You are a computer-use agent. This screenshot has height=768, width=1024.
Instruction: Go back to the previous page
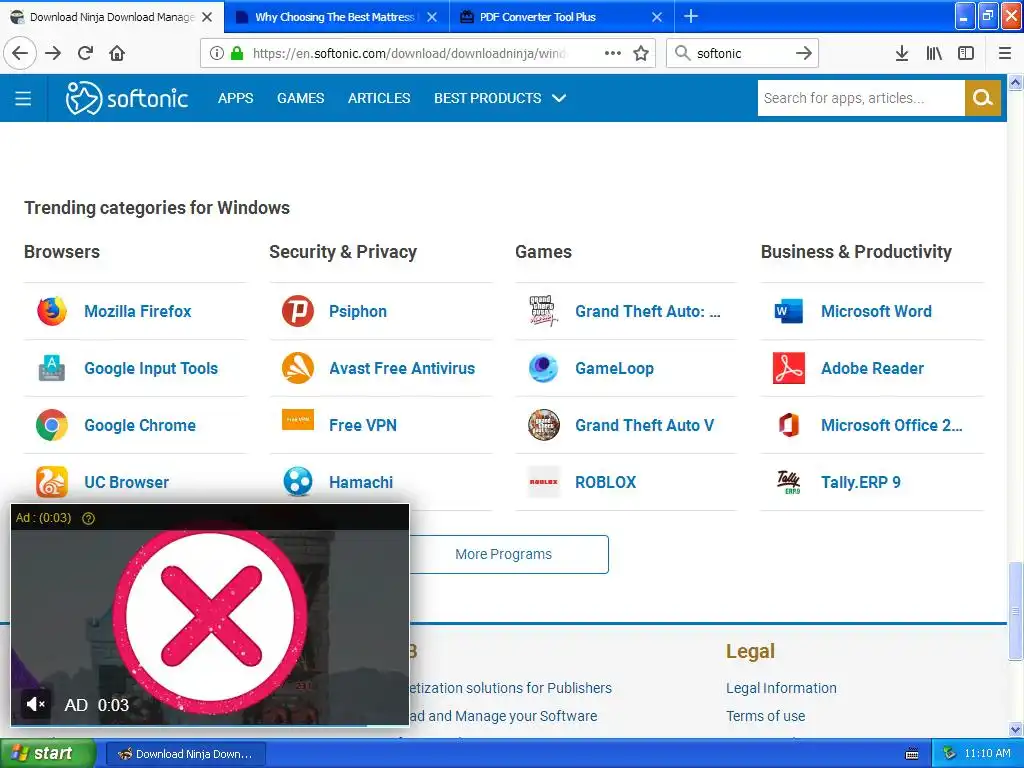coord(20,53)
